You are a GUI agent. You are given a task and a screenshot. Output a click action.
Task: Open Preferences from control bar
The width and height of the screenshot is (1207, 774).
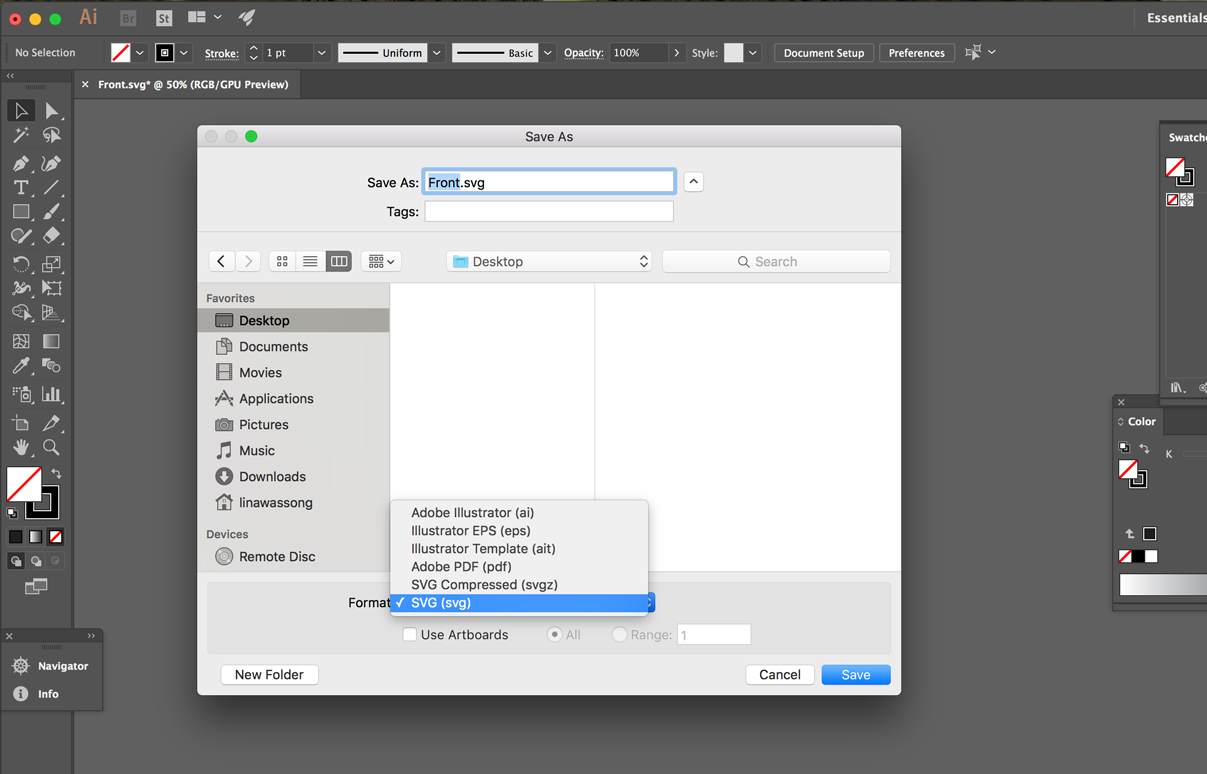(917, 53)
